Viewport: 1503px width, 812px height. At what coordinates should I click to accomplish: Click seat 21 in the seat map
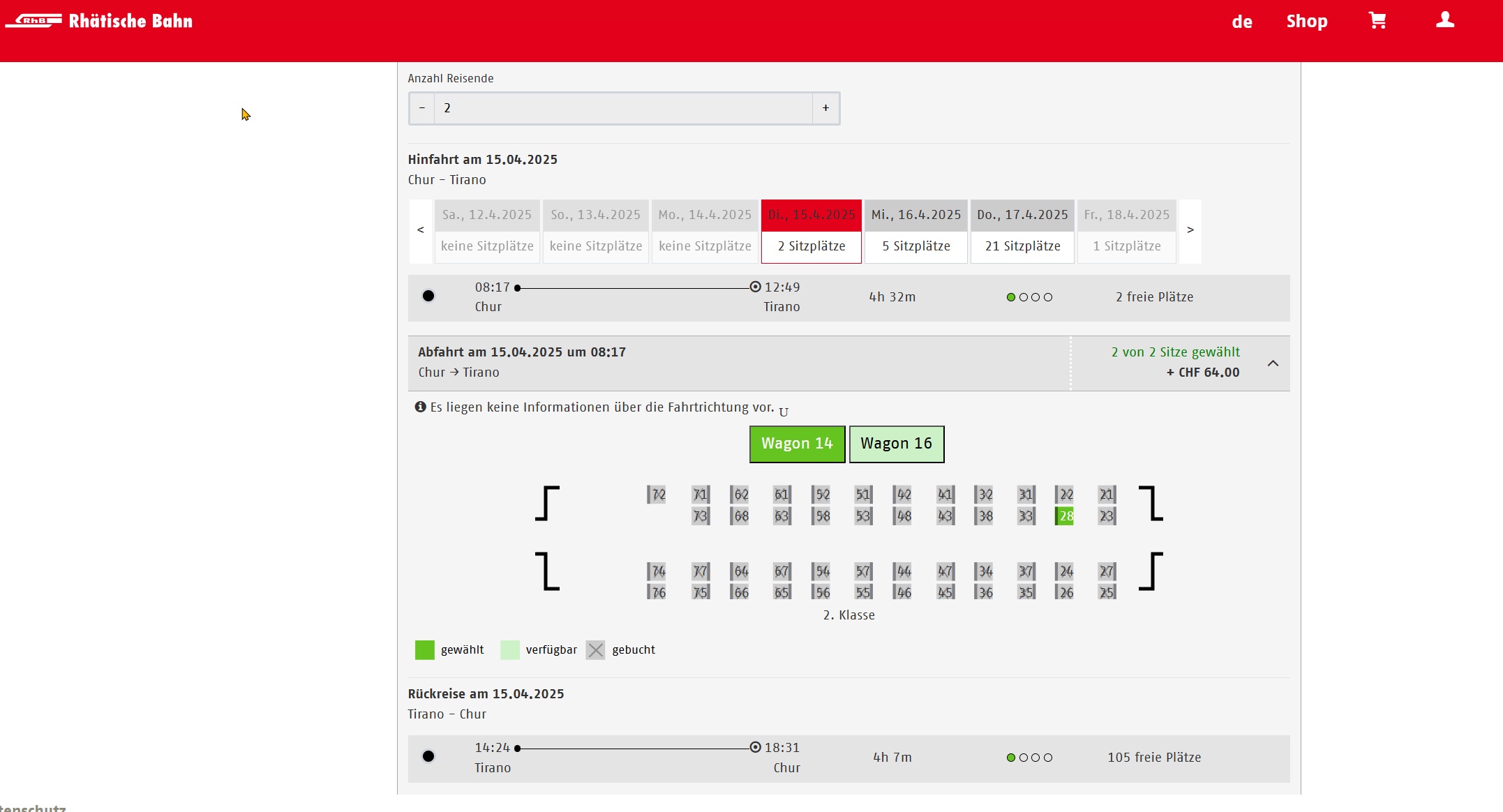pos(1107,495)
